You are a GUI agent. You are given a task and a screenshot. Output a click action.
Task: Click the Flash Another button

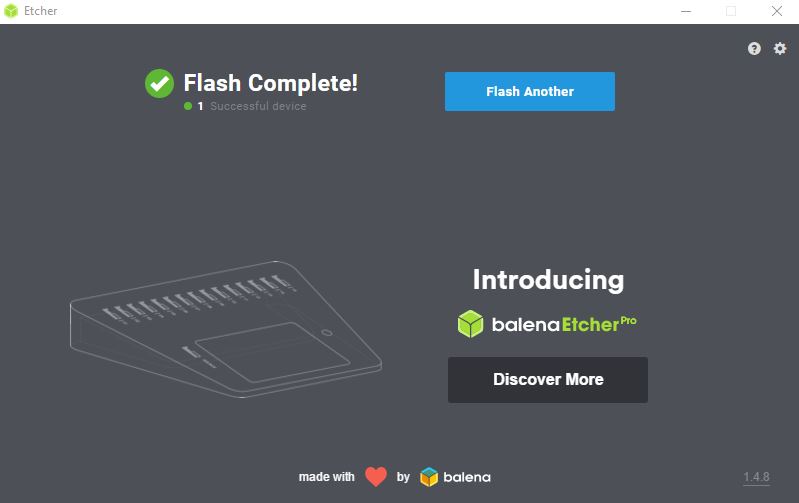pyautogui.click(x=529, y=91)
